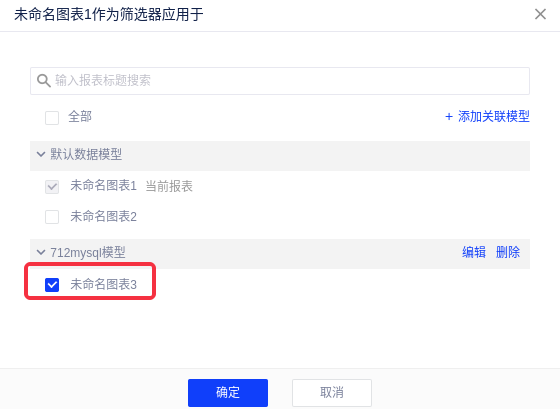This screenshot has height=409, width=560.
Task: Click the disabled 未命名图表1 checkbox
Action: coord(52,186)
